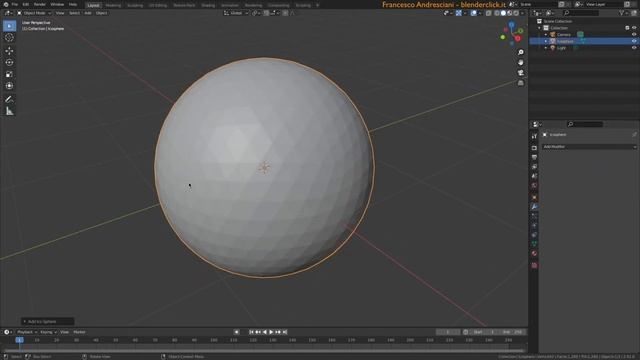
Task: Expand the Icosphere item in outliner
Action: pyautogui.click(x=546, y=41)
